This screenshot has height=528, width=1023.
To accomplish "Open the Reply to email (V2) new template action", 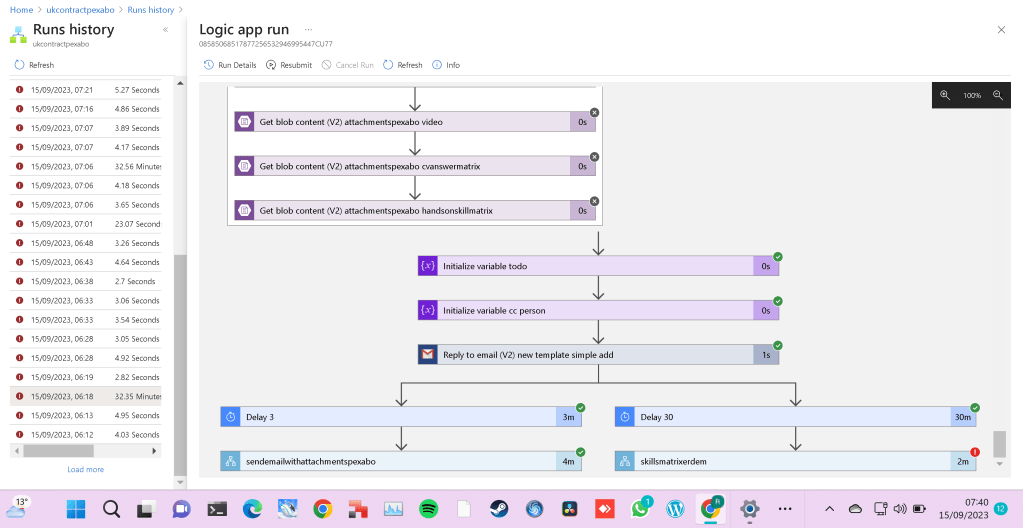I will [x=598, y=355].
